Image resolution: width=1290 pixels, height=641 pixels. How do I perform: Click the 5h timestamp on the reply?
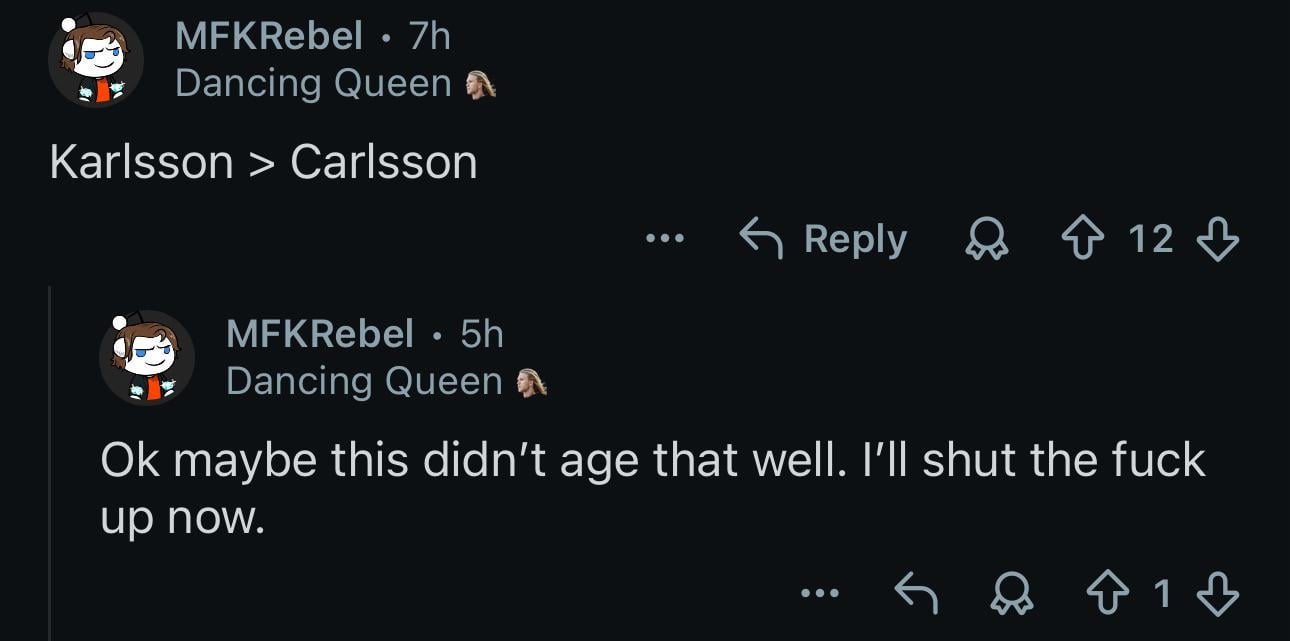point(481,335)
